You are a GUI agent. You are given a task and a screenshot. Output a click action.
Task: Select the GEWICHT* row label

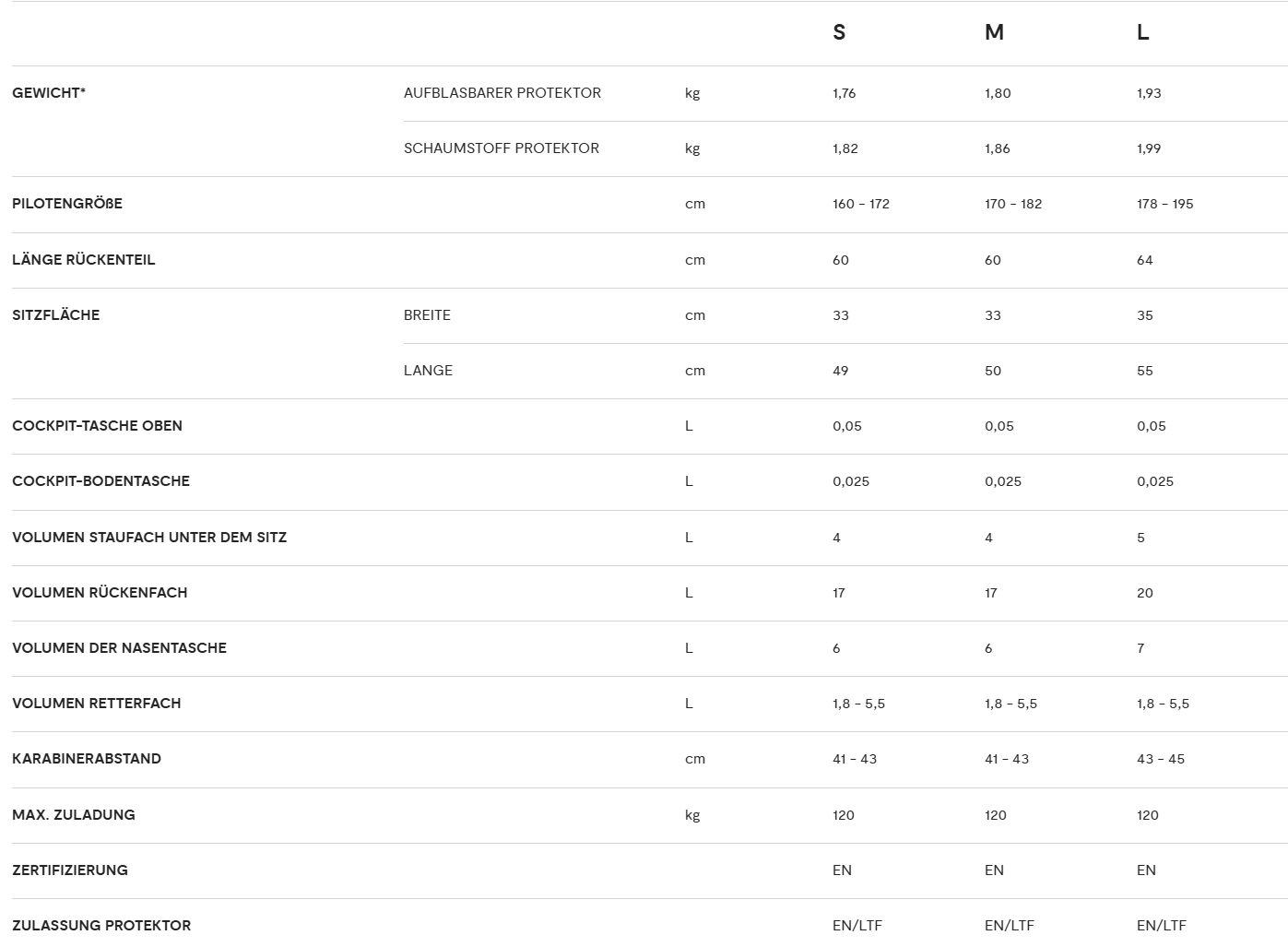(x=49, y=92)
